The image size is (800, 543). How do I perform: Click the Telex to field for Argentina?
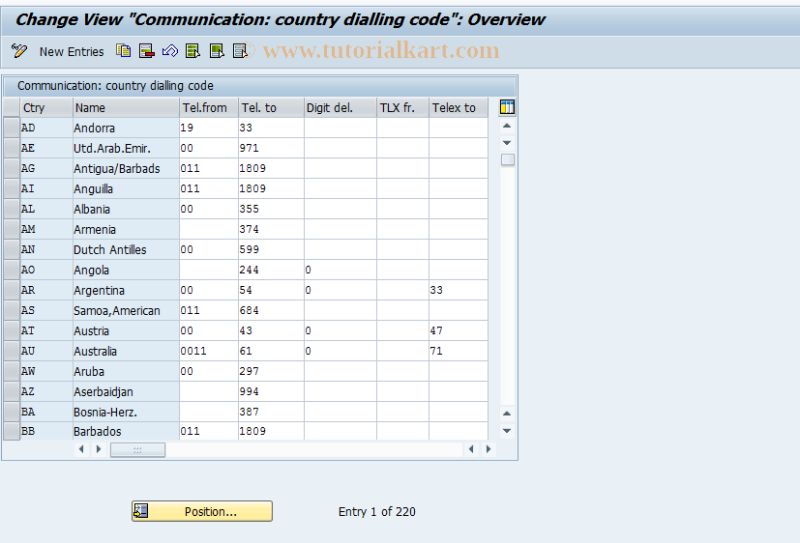point(458,290)
